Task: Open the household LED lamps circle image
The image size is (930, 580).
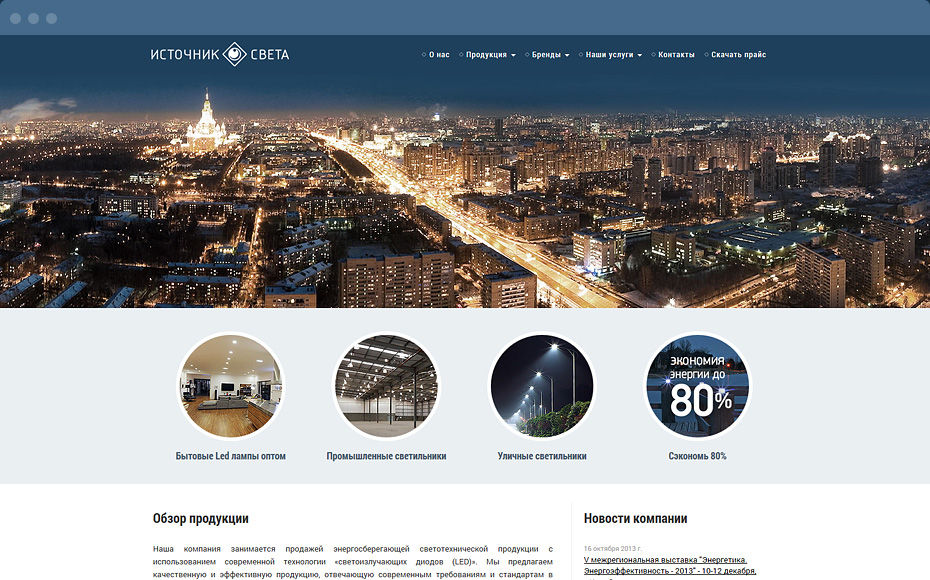Action: (x=230, y=386)
